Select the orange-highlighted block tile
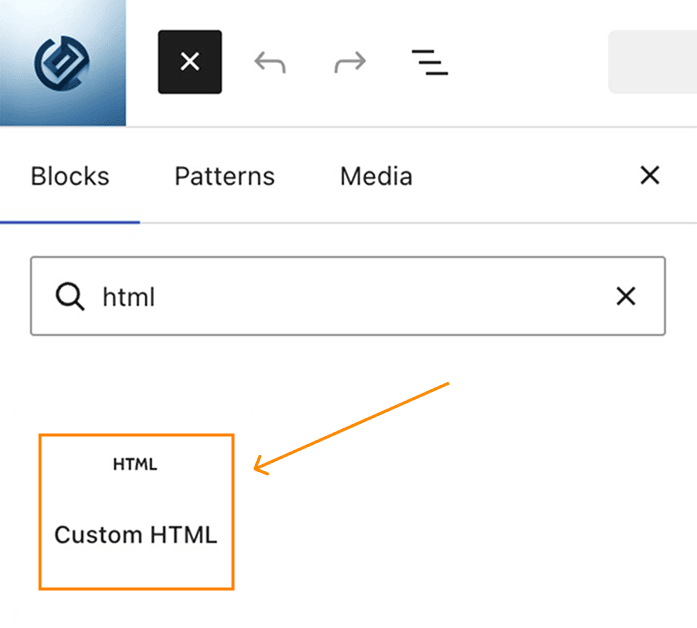The width and height of the screenshot is (697, 628). click(136, 512)
